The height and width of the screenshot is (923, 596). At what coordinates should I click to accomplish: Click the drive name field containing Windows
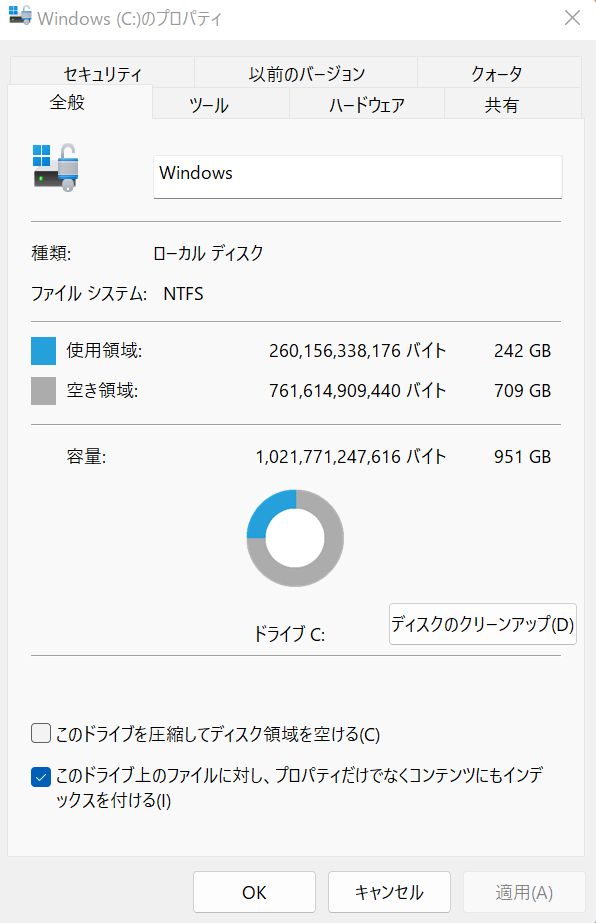357,177
